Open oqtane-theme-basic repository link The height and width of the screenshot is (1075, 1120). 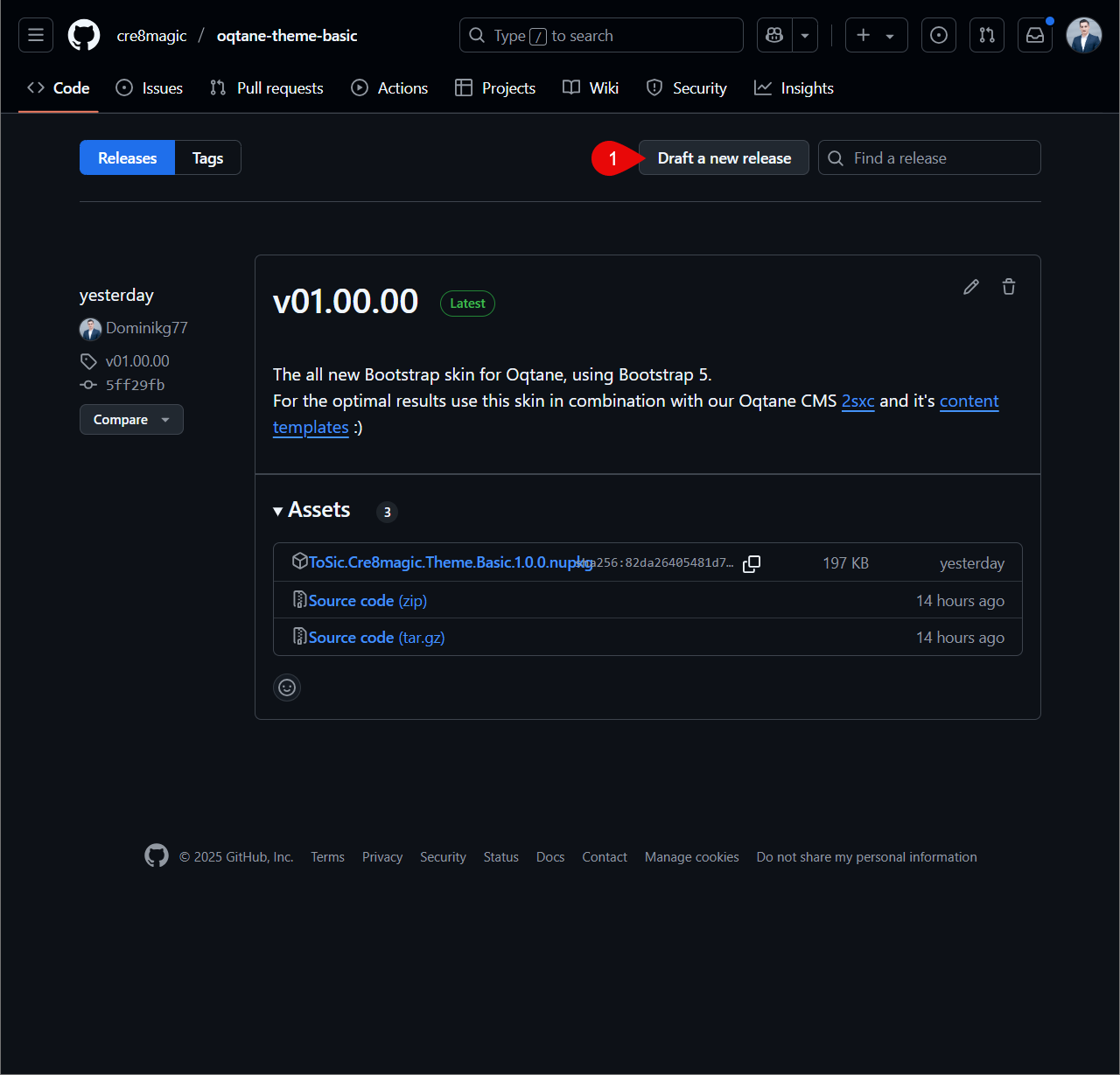pyautogui.click(x=287, y=36)
